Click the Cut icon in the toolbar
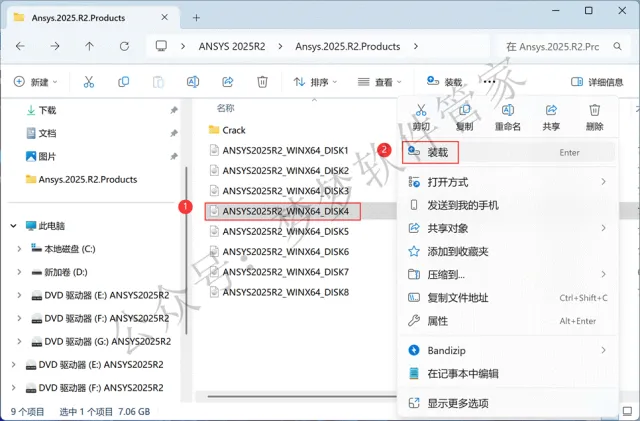 tap(89, 82)
